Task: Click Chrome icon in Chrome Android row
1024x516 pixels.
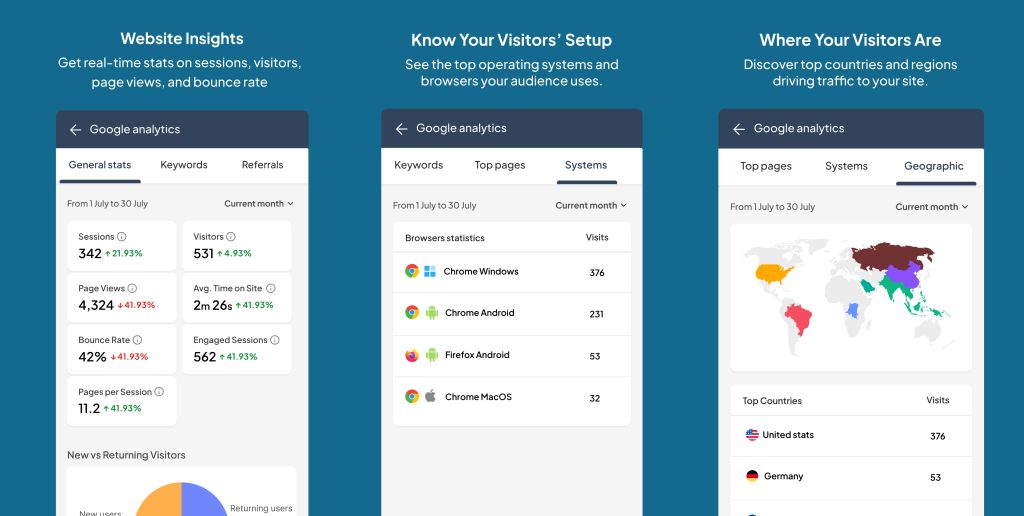Action: click(x=411, y=312)
